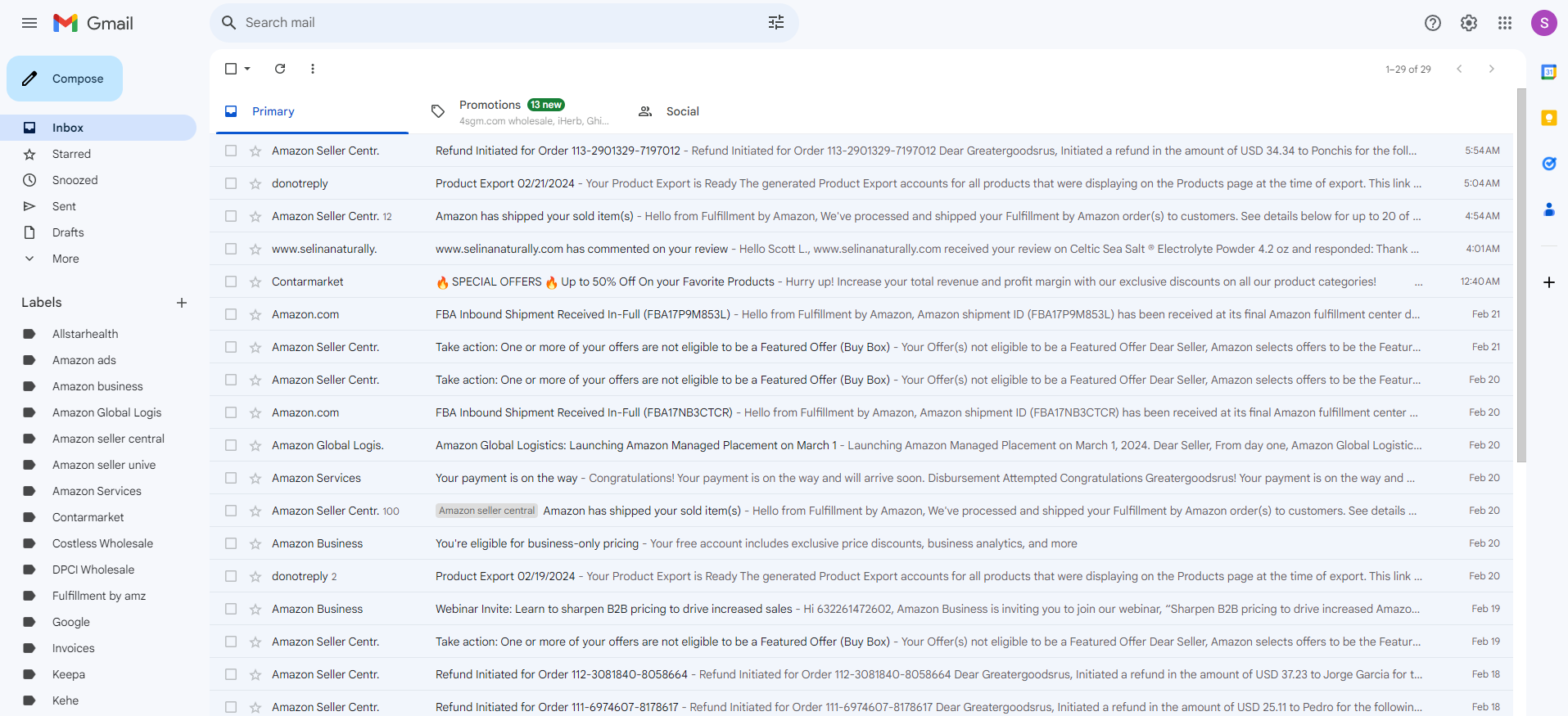The width and height of the screenshot is (1568, 716).
Task: Go to newer messages arrow
Action: point(1459,69)
